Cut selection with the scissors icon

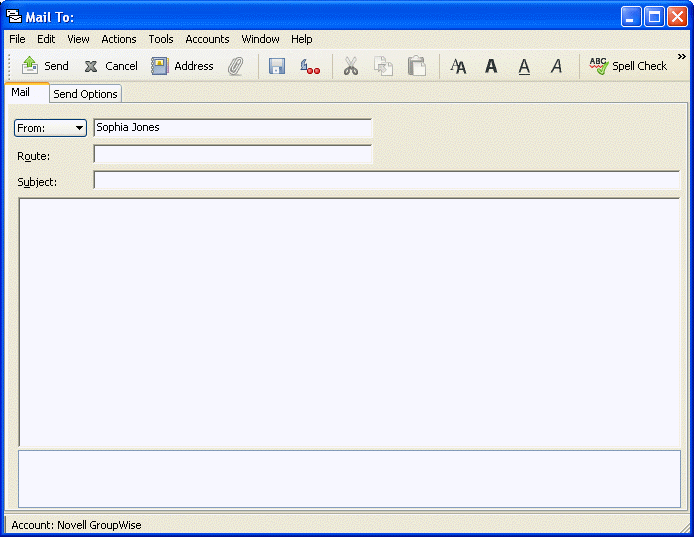351,66
